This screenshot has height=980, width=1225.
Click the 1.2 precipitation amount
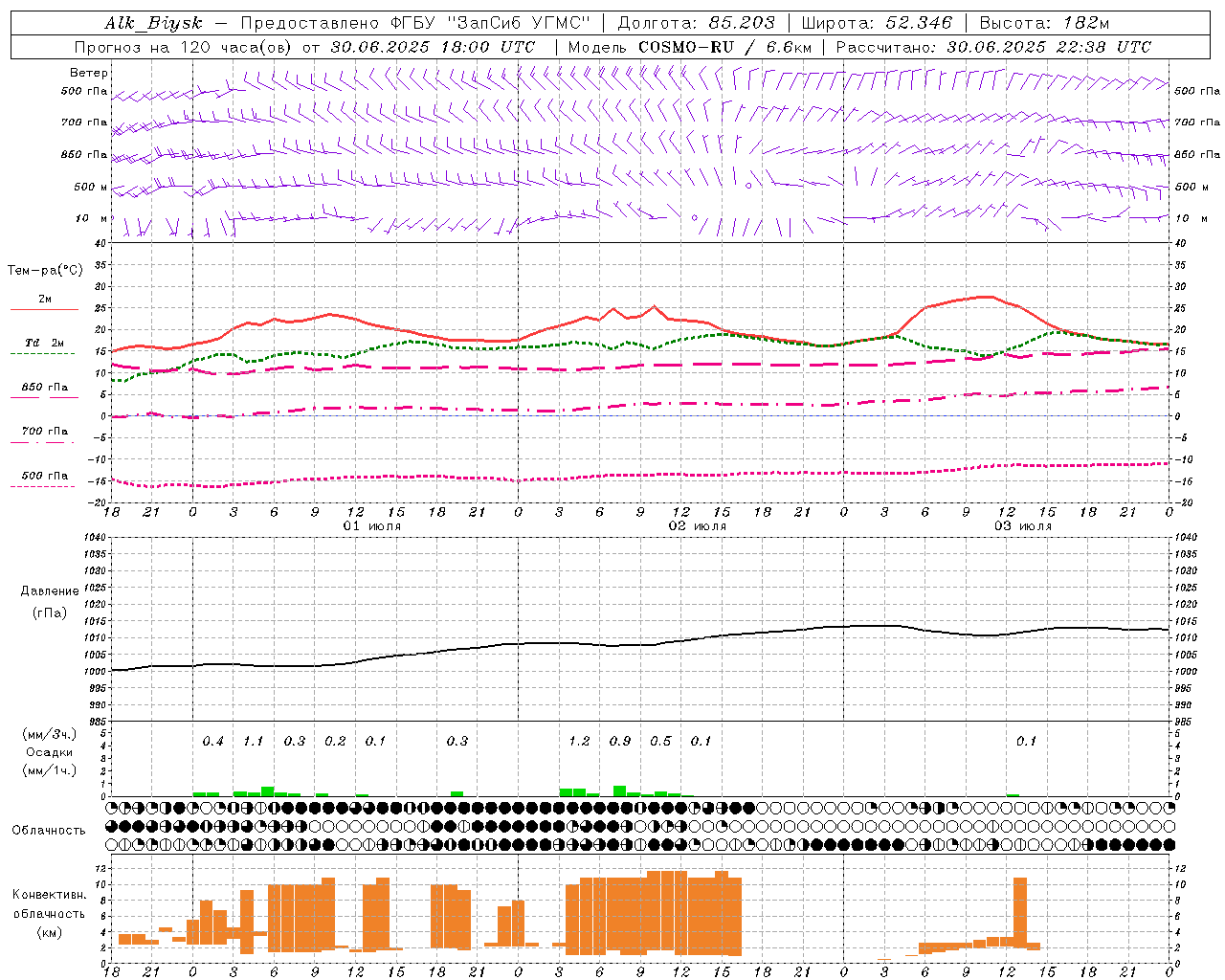coord(579,742)
